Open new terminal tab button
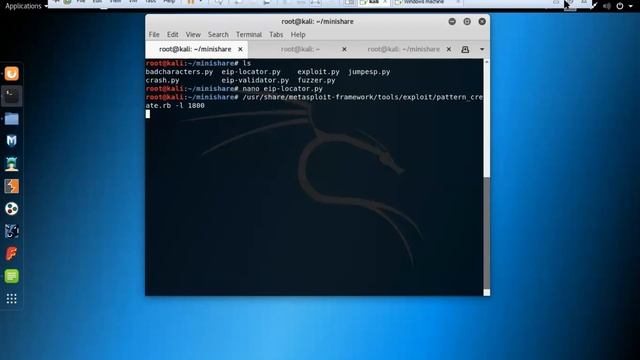The height and width of the screenshot is (360, 640). pos(465,49)
